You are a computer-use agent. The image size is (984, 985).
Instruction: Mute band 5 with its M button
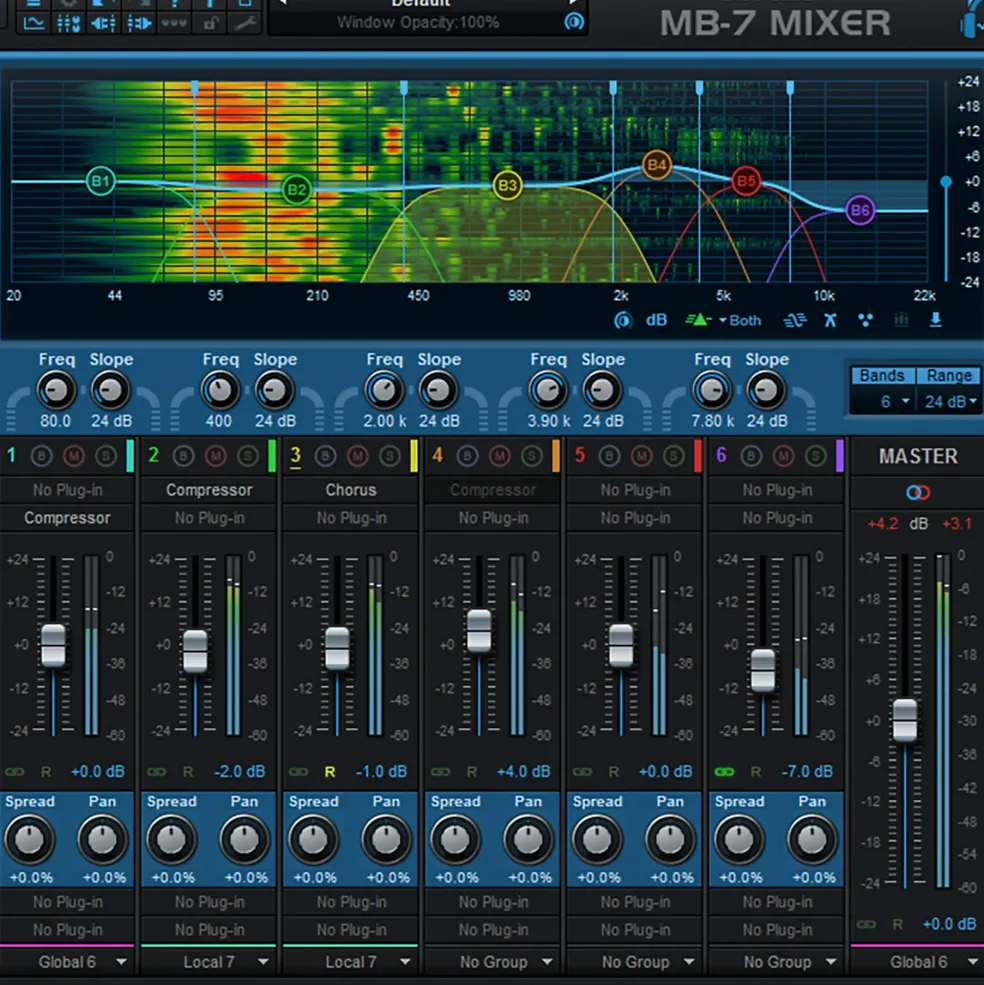(642, 455)
